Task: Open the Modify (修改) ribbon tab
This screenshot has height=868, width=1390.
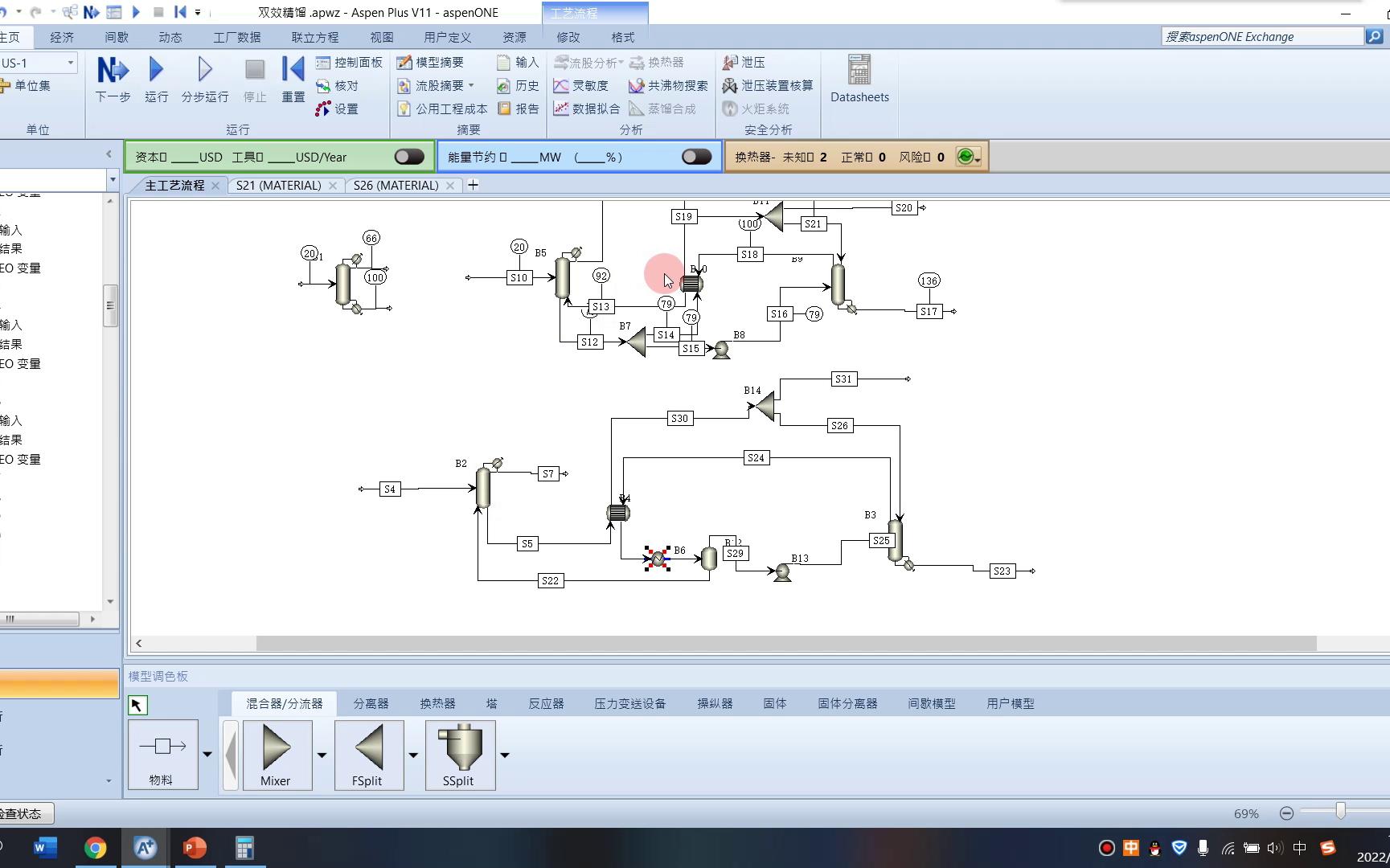Action: click(x=568, y=37)
